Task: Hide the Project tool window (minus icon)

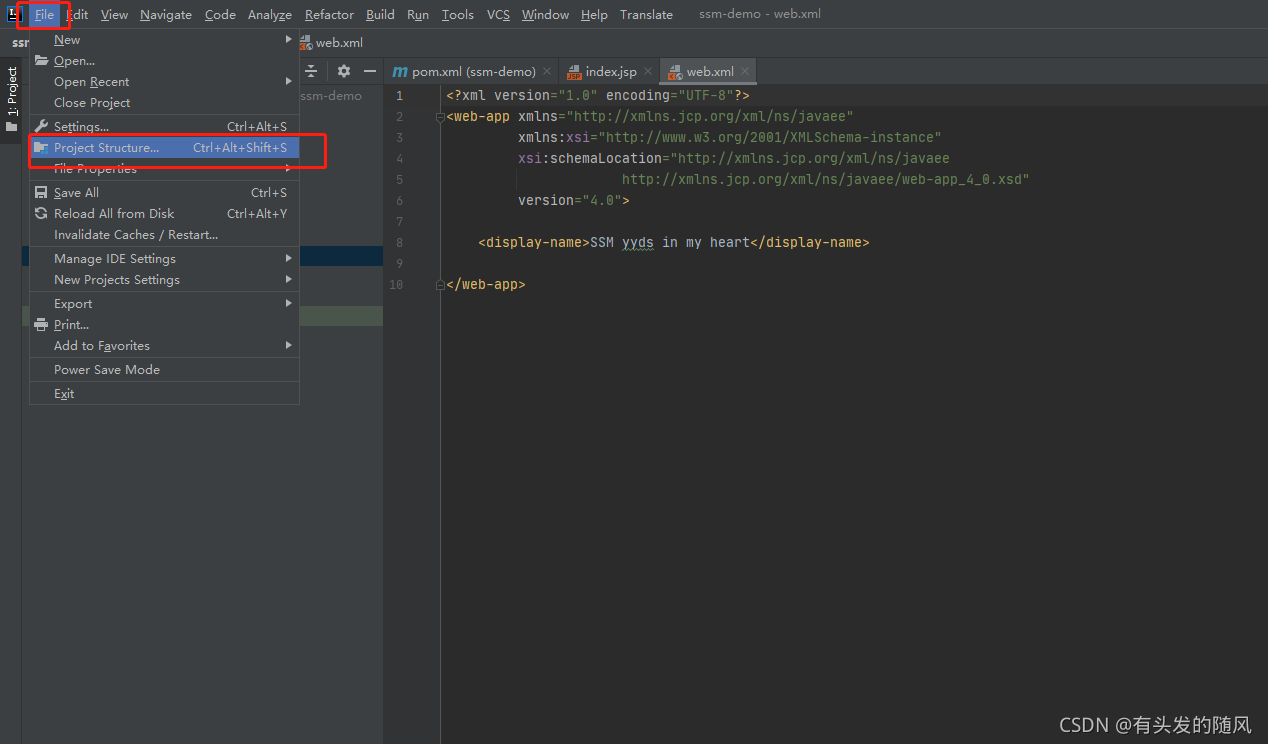Action: click(x=370, y=71)
